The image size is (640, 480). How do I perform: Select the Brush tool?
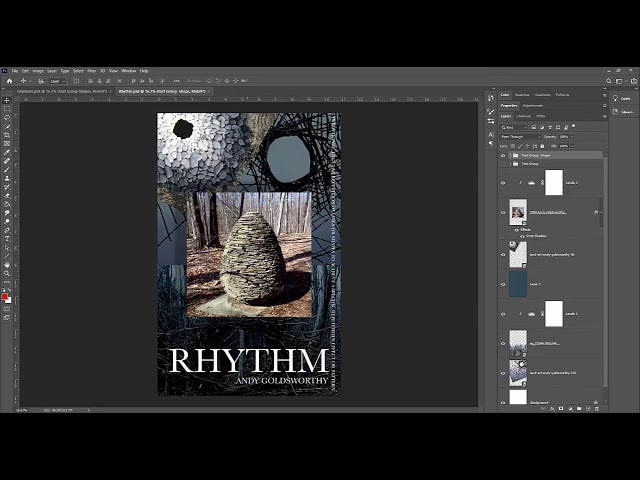tap(7, 170)
